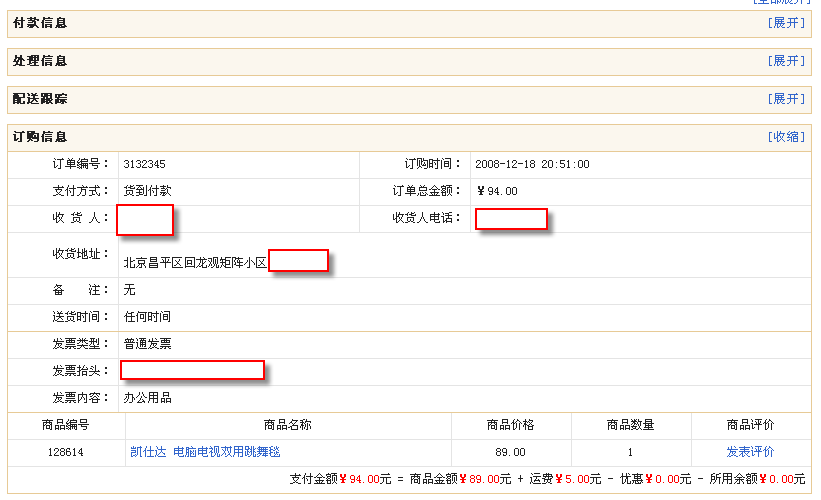Click the redacted 收货人电话 box
821x500 pixels.
[511, 219]
